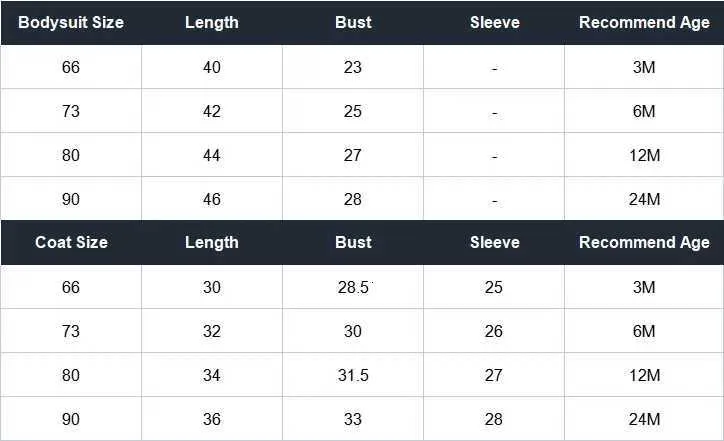
Task: Click the coat bust cell showing 33
Action: [x=353, y=419]
